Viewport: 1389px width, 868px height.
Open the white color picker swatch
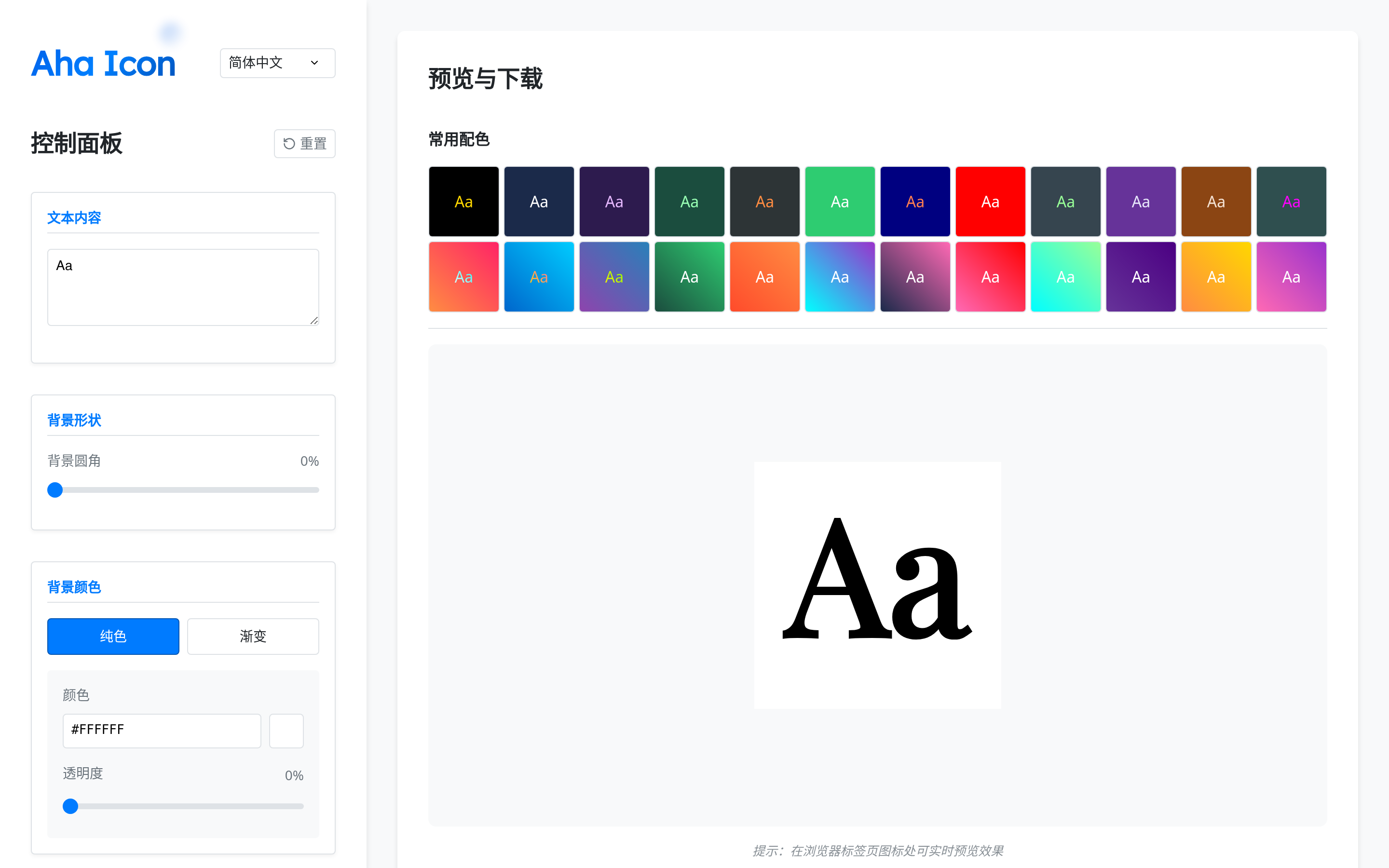(x=286, y=730)
